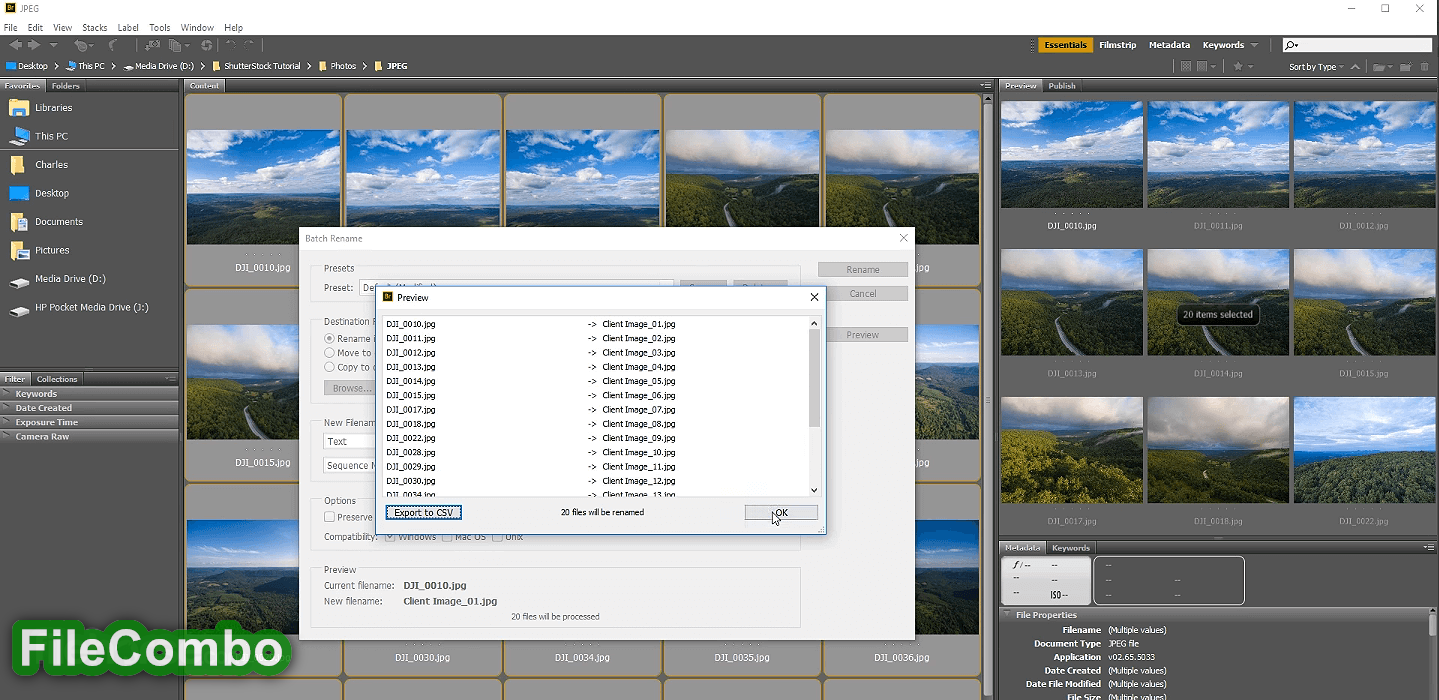Click the Go forward arrow in Bridge toolbar

pos(34,45)
